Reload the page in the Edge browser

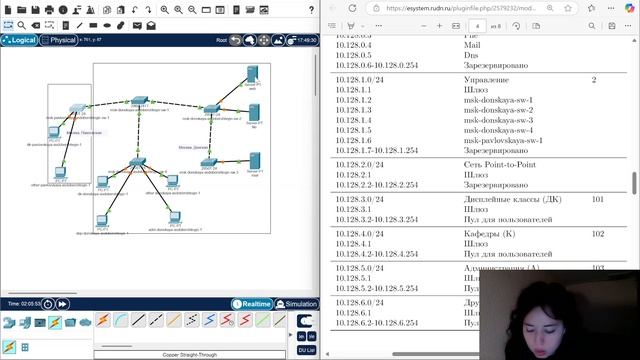(352, 8)
